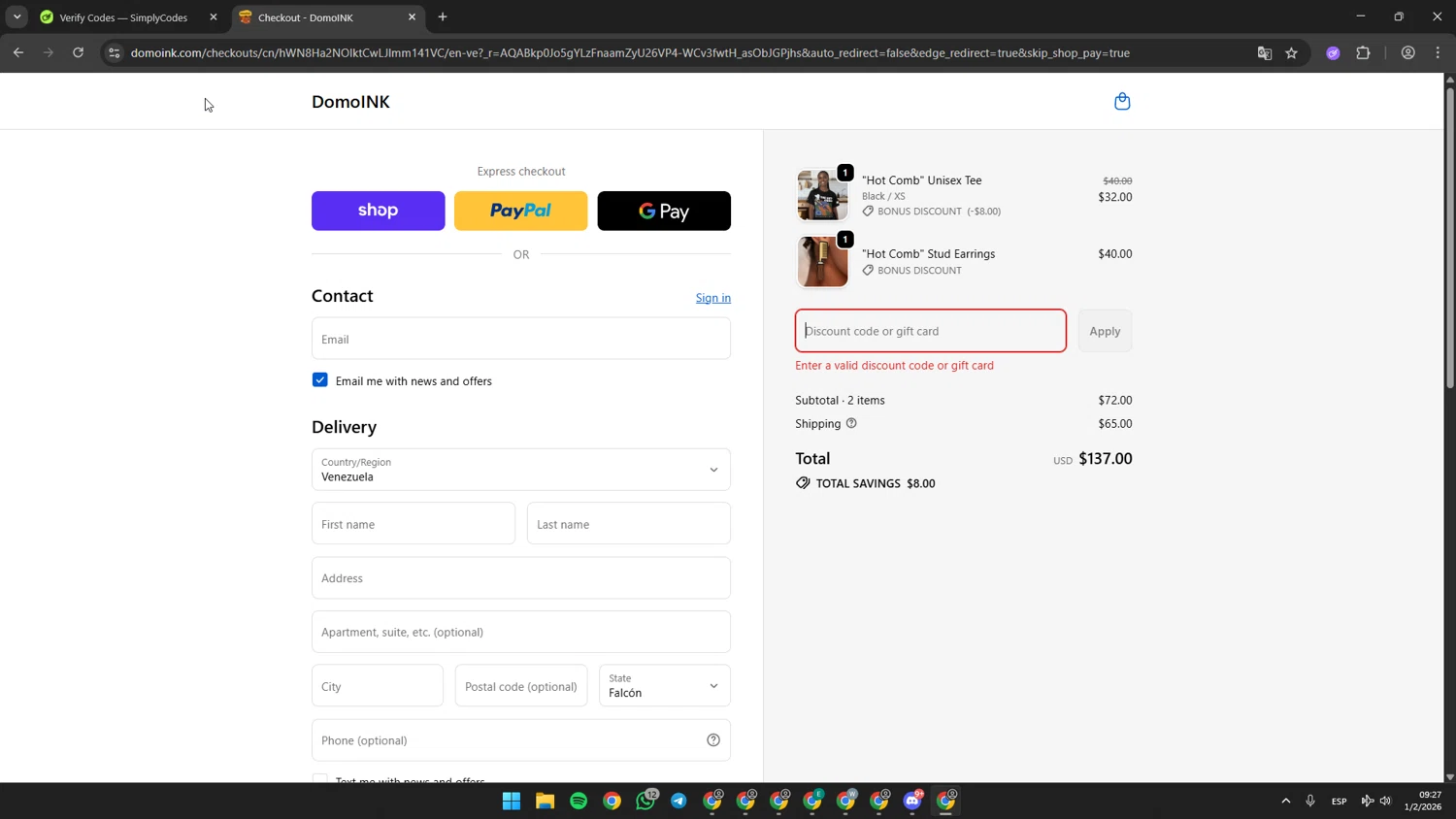Open the Chrome three-dot menu
This screenshot has width=1456, height=819.
click(1439, 52)
